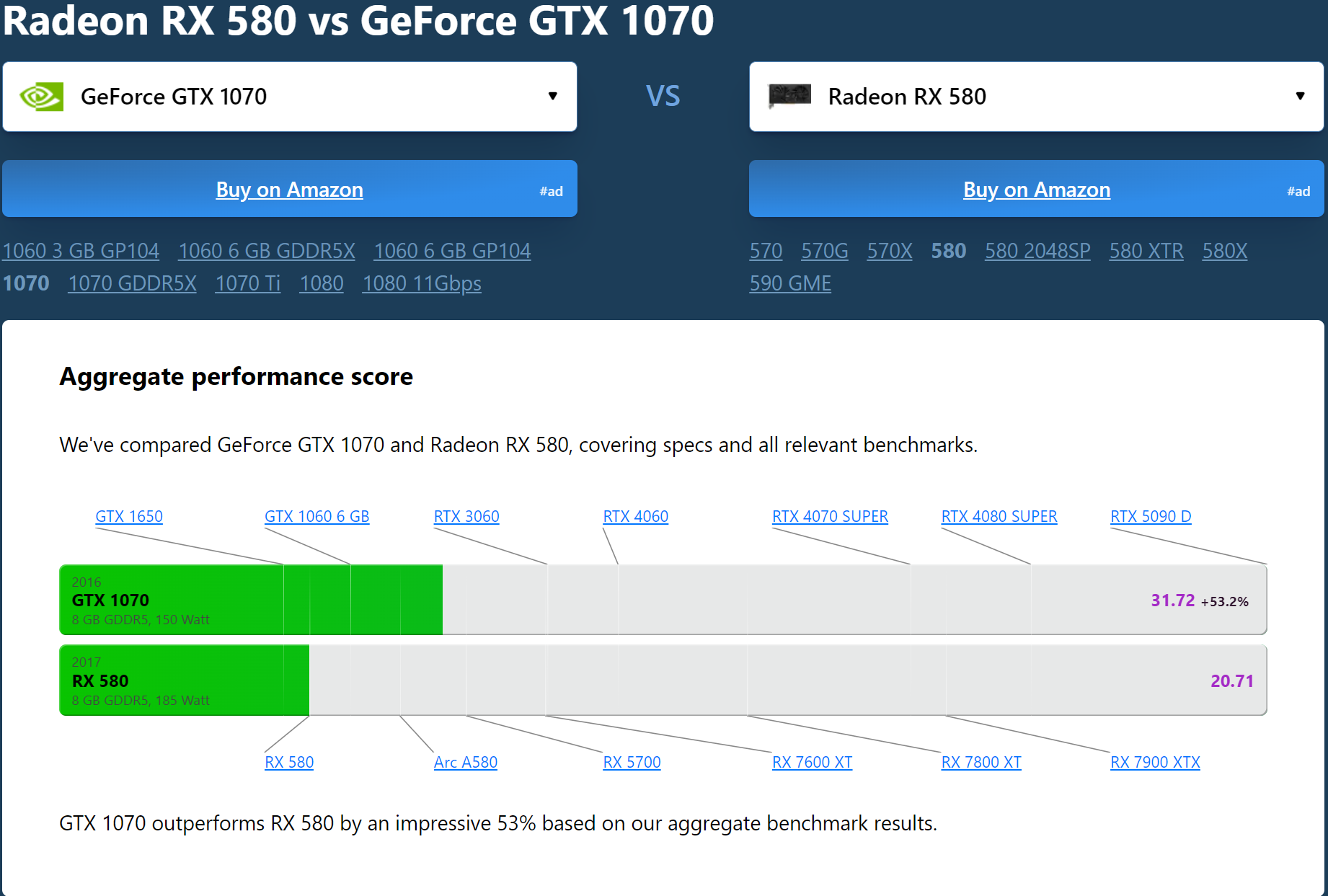Click the GTX 1060 6 GB chart label
This screenshot has width=1328, height=896.
click(316, 517)
